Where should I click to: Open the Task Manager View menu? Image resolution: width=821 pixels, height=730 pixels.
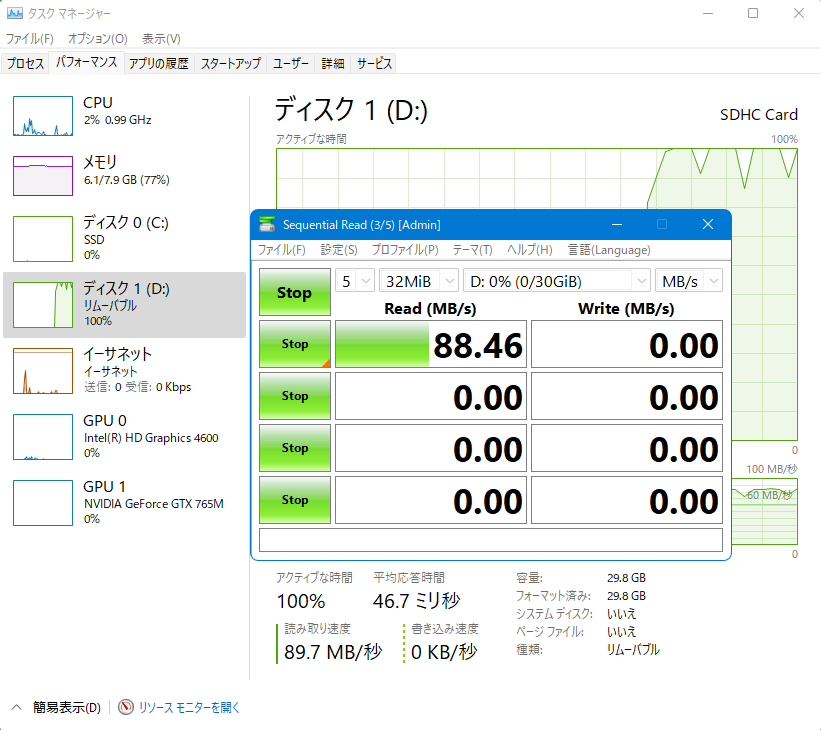[161, 39]
